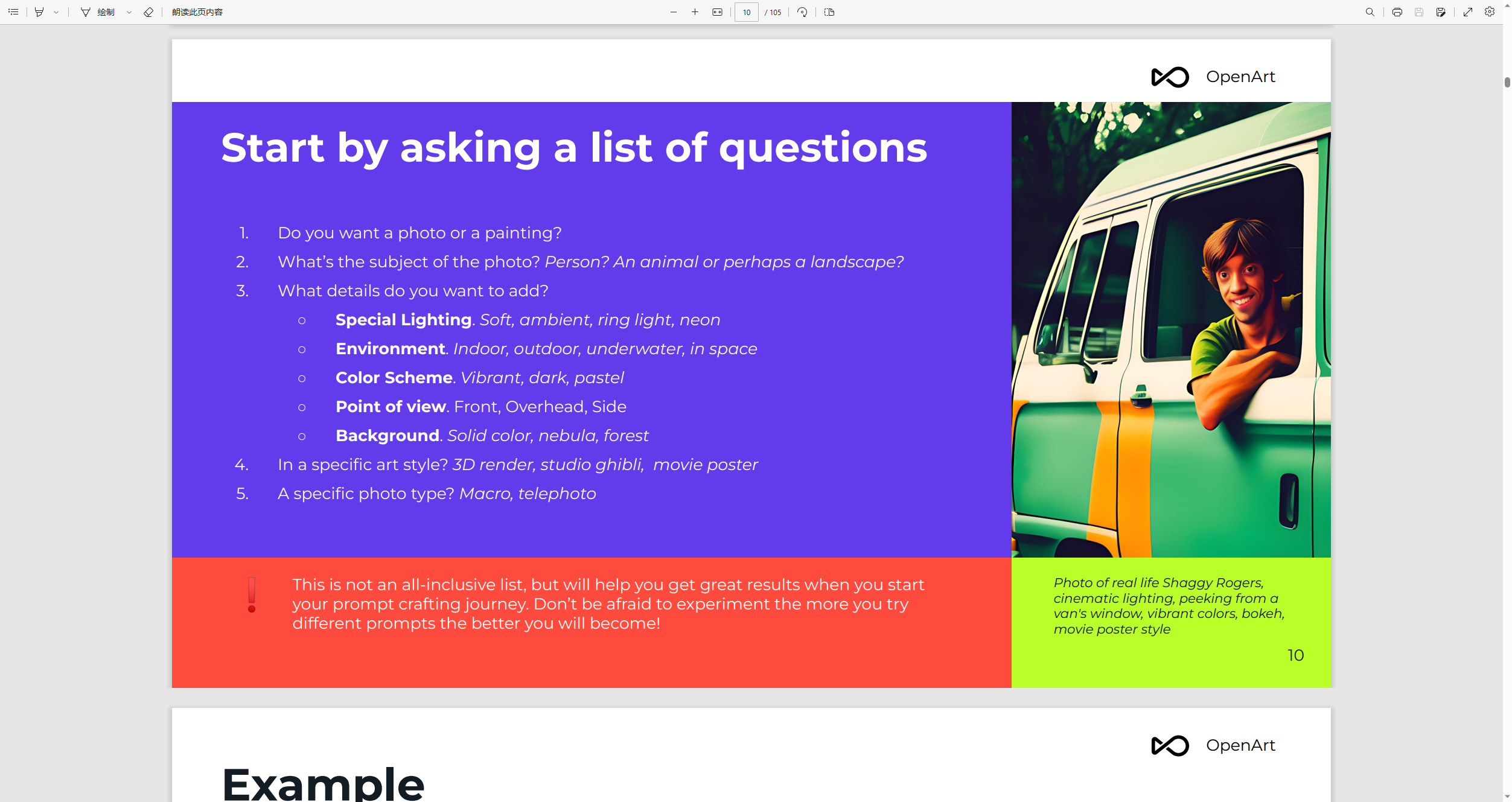Viewport: 1512px width, 802px height.
Task: Select the highlighter tool
Action: (x=39, y=12)
